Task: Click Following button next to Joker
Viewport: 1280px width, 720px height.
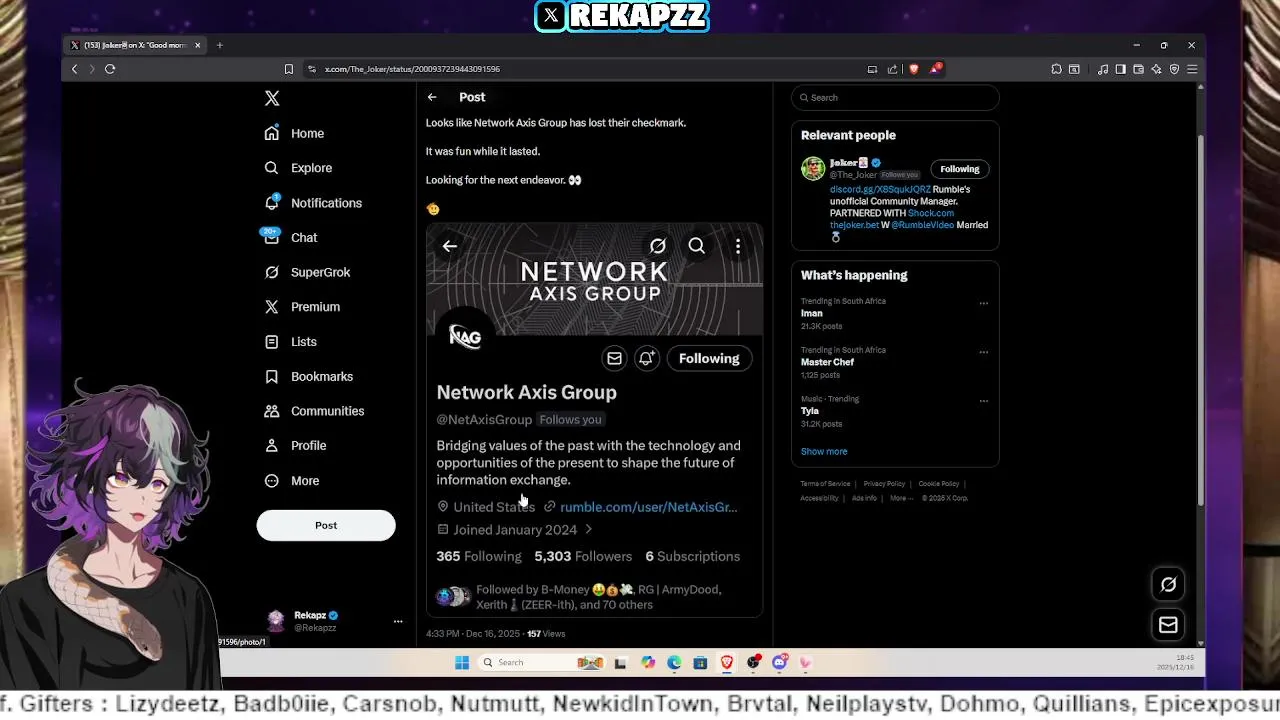Action: coord(959,169)
